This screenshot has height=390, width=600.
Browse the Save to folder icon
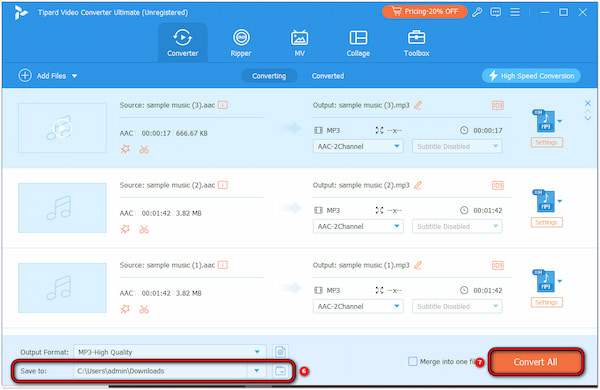click(x=280, y=371)
